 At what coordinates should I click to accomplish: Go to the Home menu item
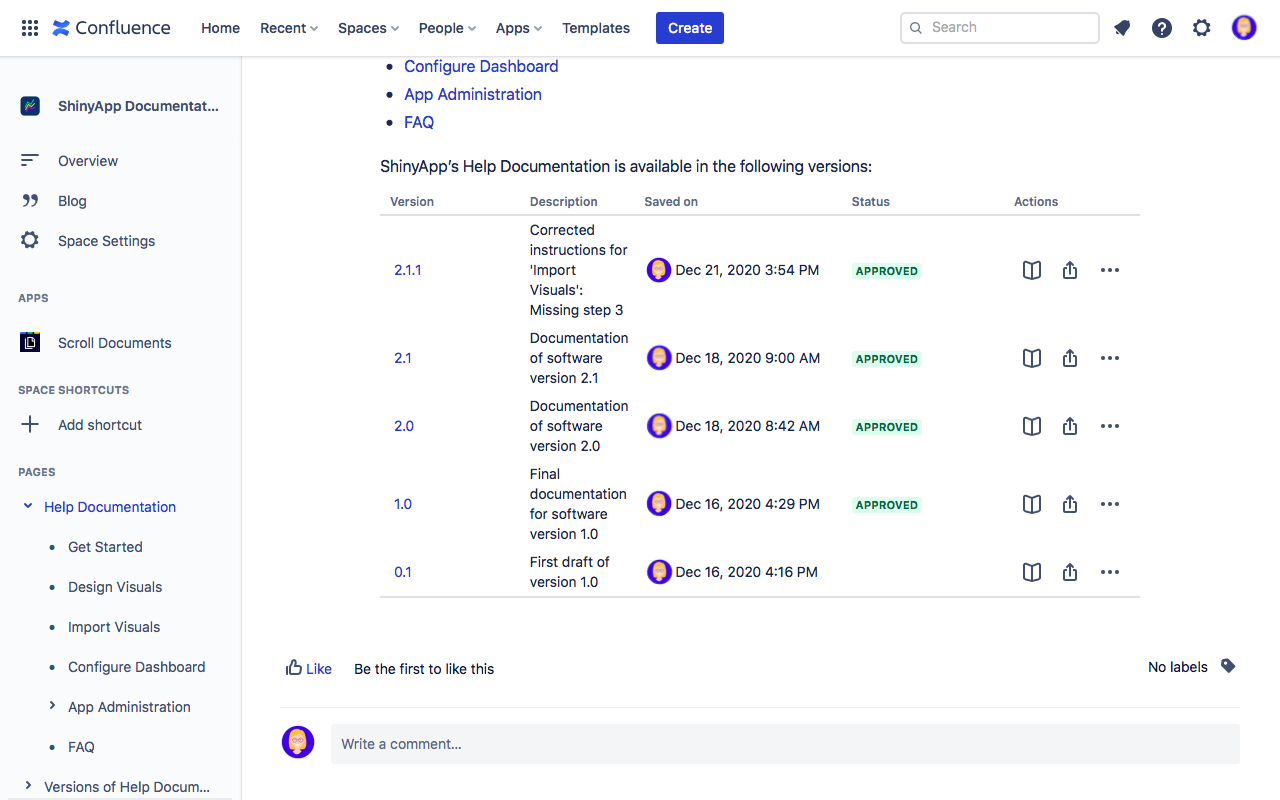220,28
